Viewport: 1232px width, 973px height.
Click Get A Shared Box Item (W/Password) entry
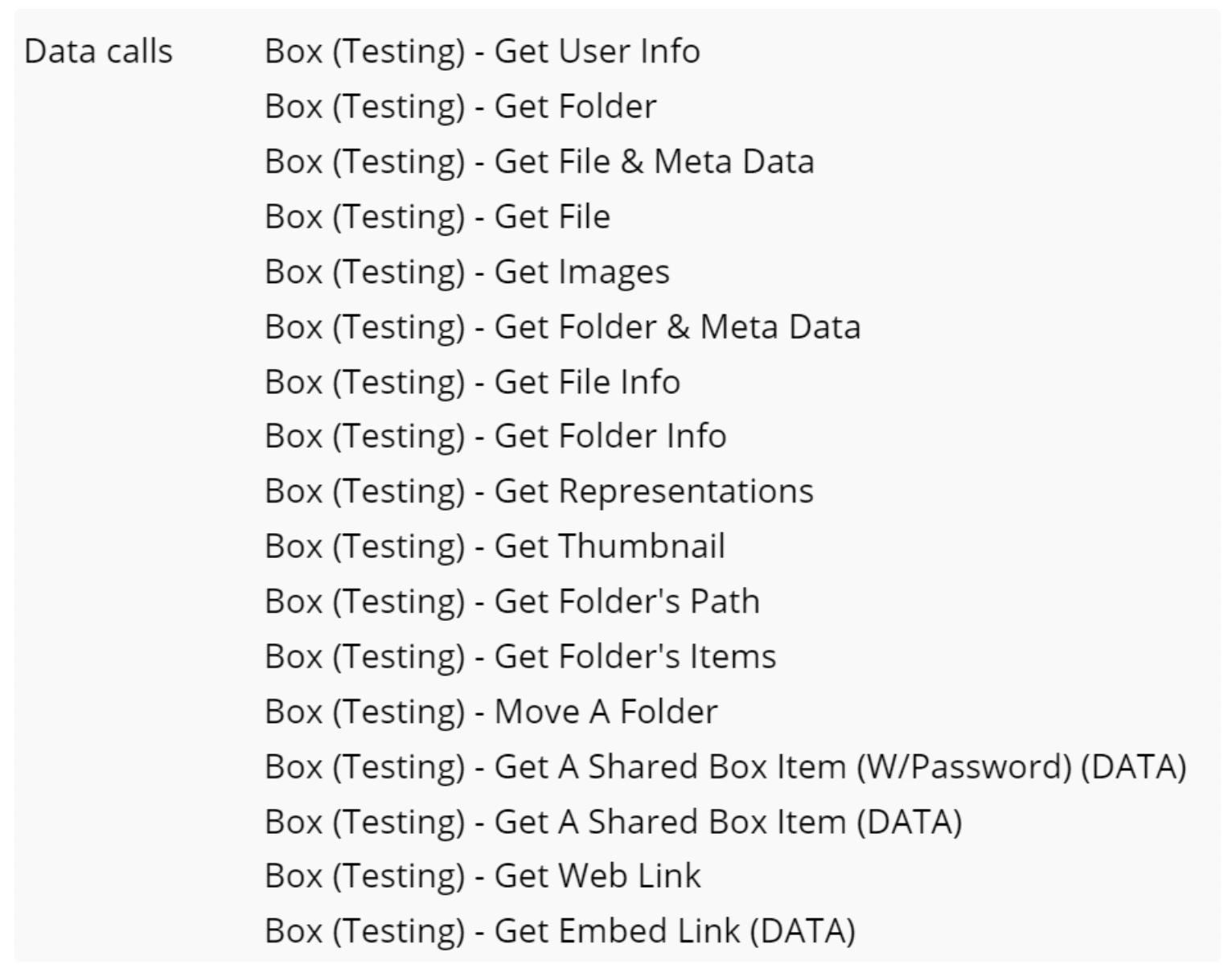726,766
